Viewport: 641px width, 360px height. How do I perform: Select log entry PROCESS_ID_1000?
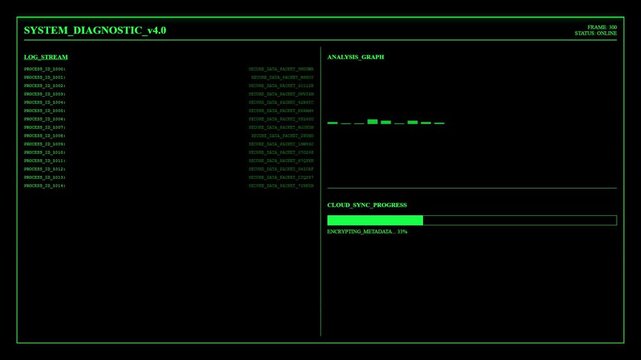click(x=169, y=69)
